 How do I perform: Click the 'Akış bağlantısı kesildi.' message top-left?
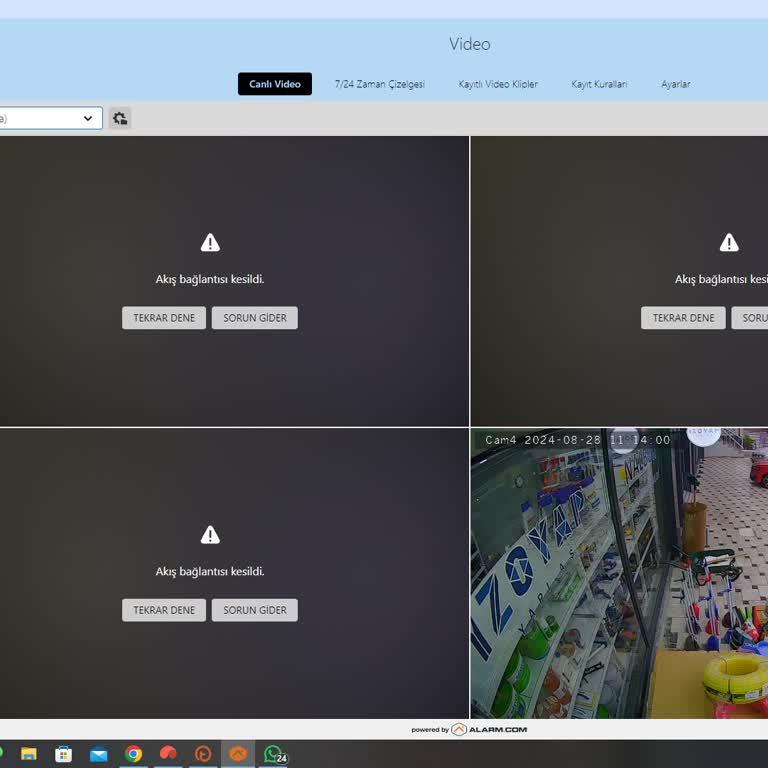point(210,279)
